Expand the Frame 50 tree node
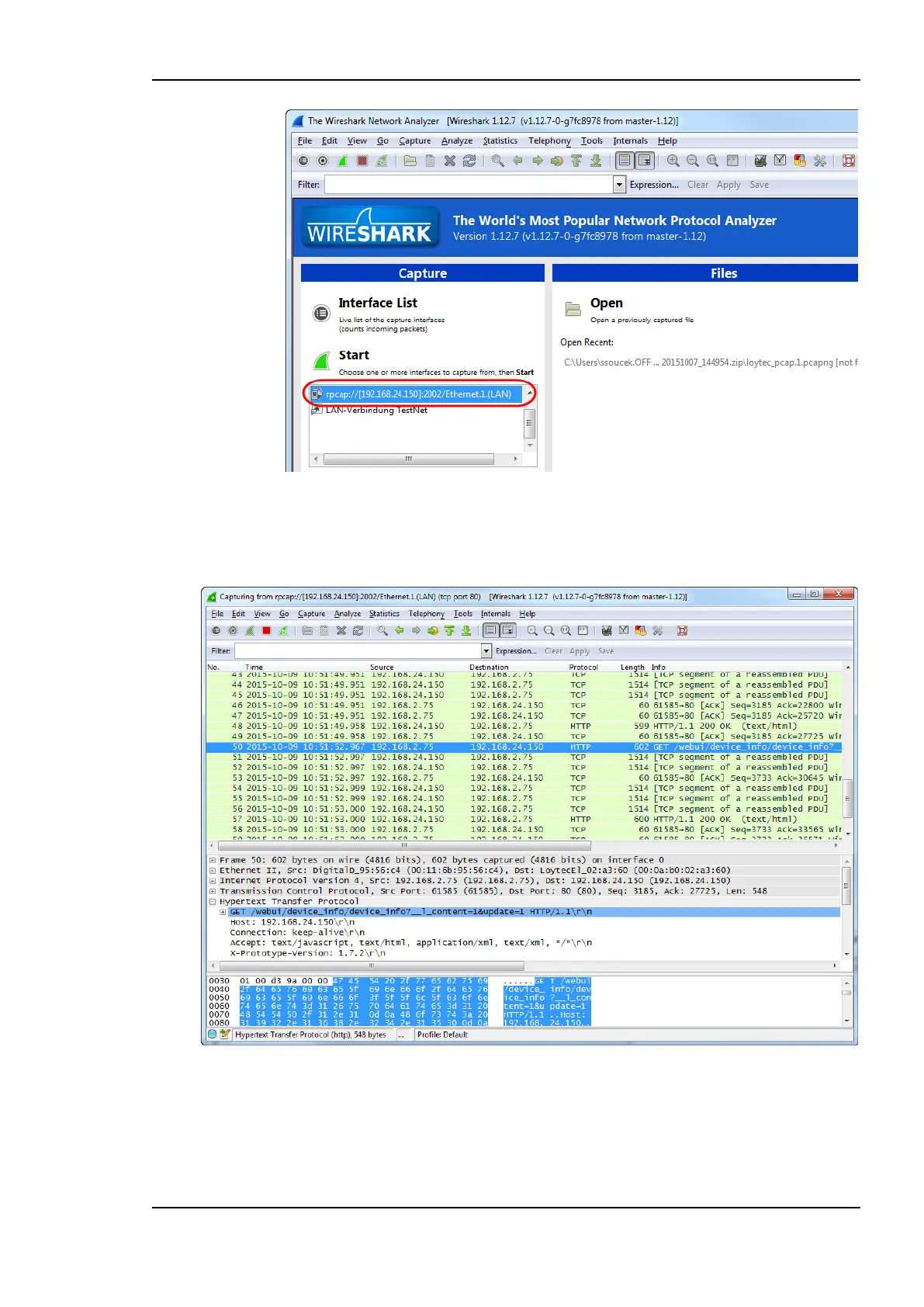The height and width of the screenshot is (1307, 924). [213, 860]
